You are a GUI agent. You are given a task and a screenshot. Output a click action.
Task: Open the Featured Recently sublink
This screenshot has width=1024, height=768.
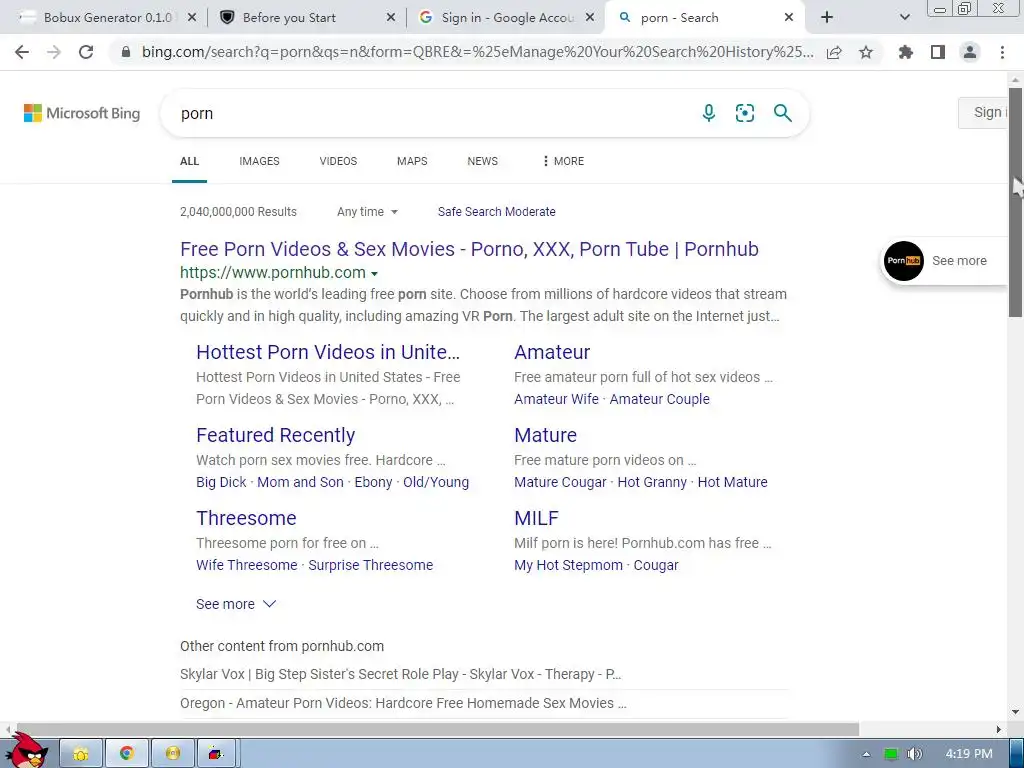tap(276, 435)
